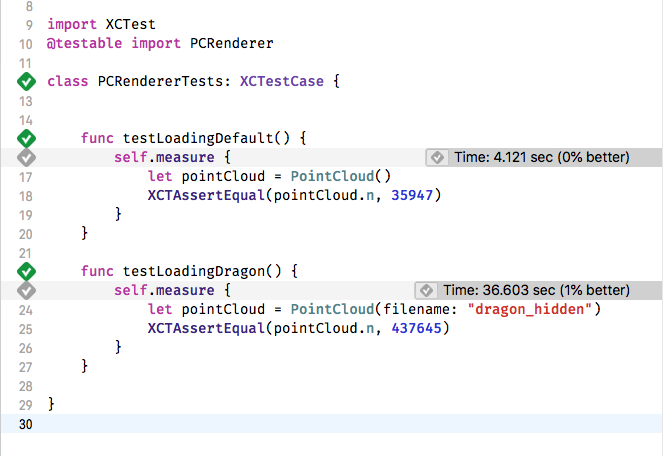Run testLoadingDragon via its green checkmark diamond
The width and height of the screenshot is (663, 456).
[26, 271]
